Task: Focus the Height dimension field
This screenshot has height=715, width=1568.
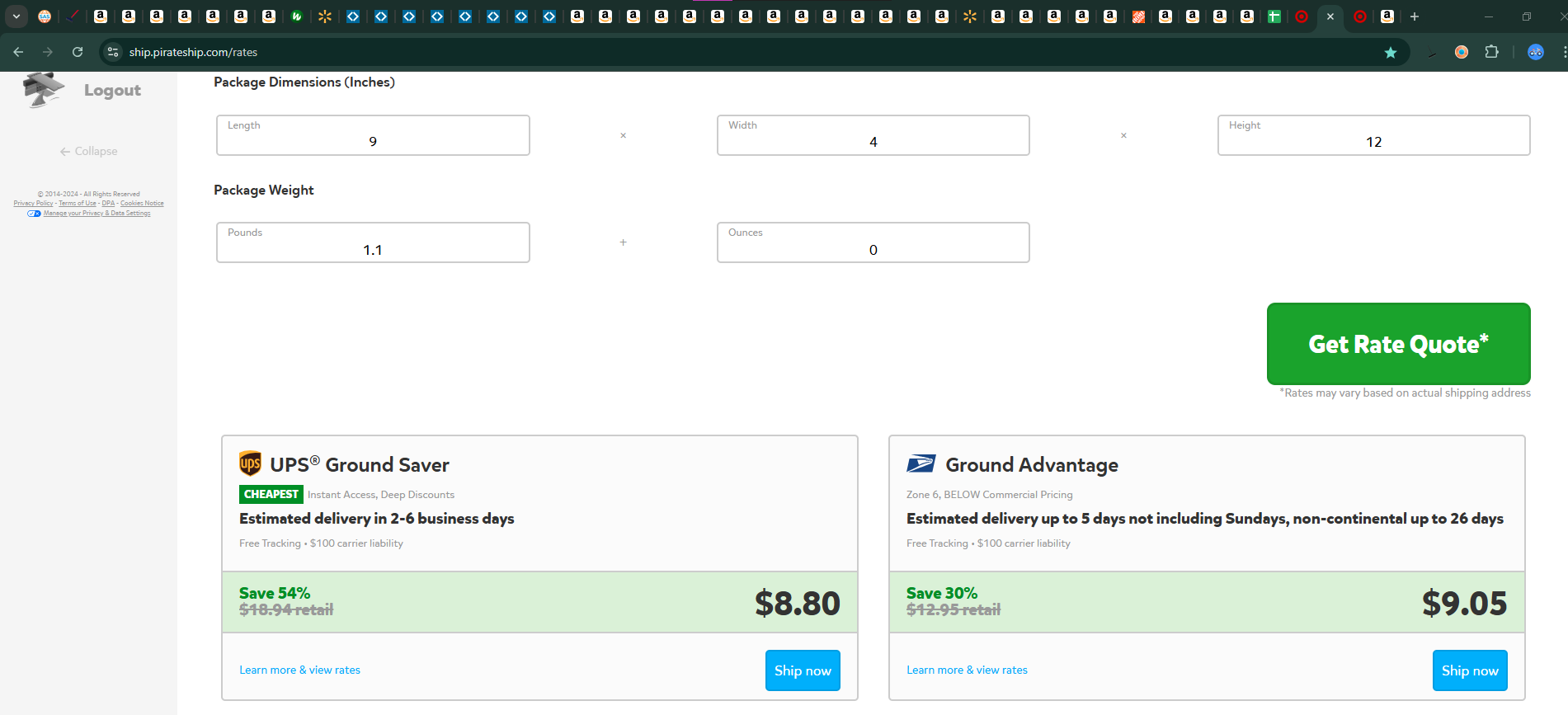Action: 1374,135
